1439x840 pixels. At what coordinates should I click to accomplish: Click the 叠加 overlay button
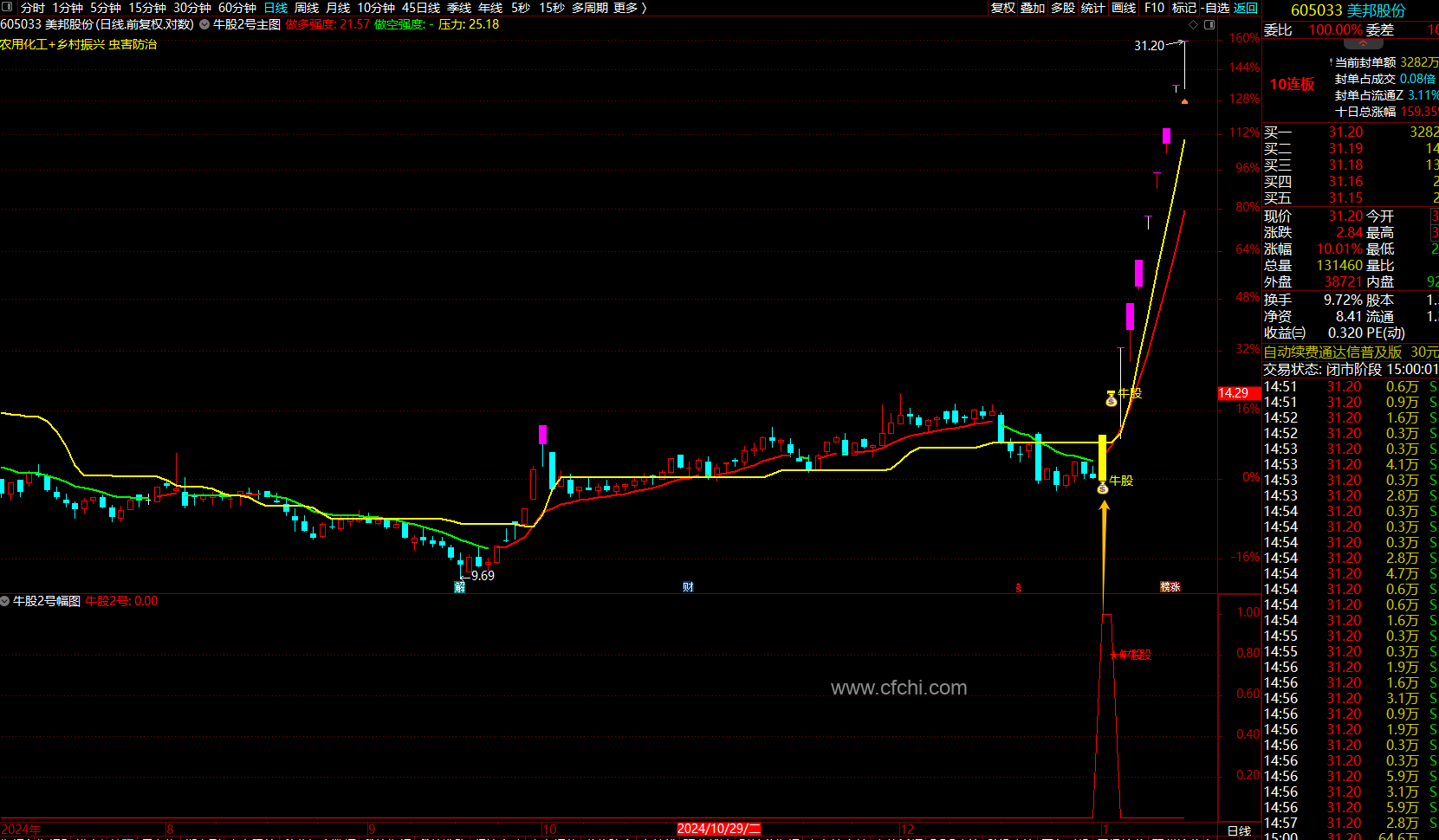tap(1033, 8)
